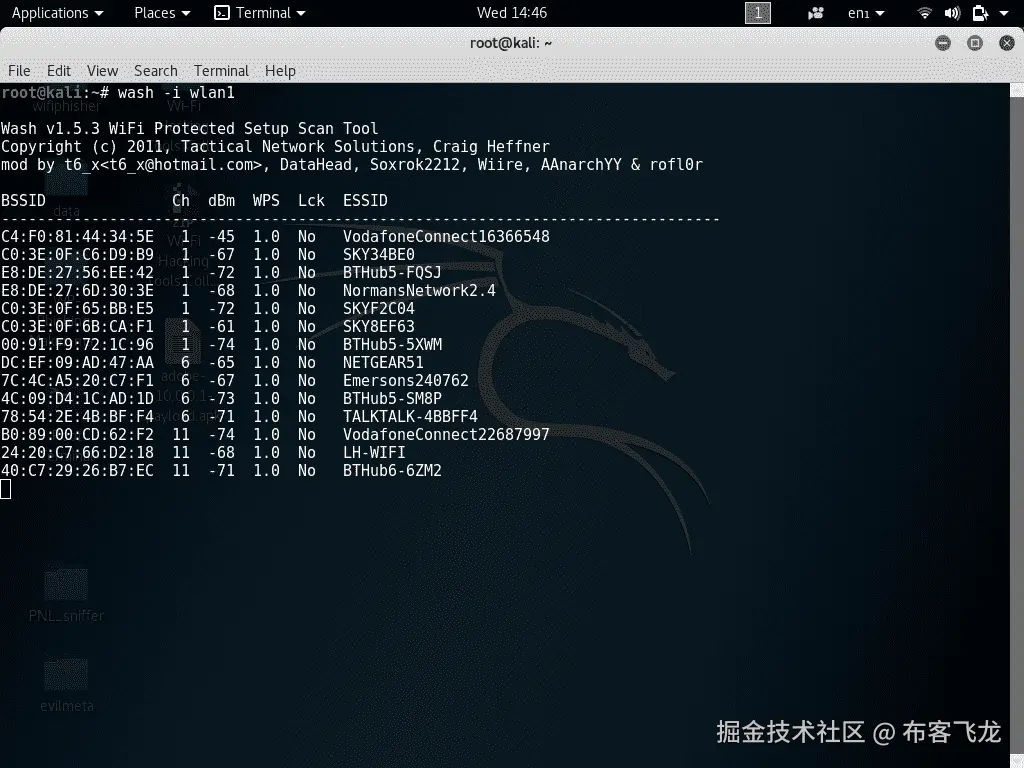Click the battery power icon
Screen dimensions: 1024x768
pyautogui.click(x=980, y=13)
